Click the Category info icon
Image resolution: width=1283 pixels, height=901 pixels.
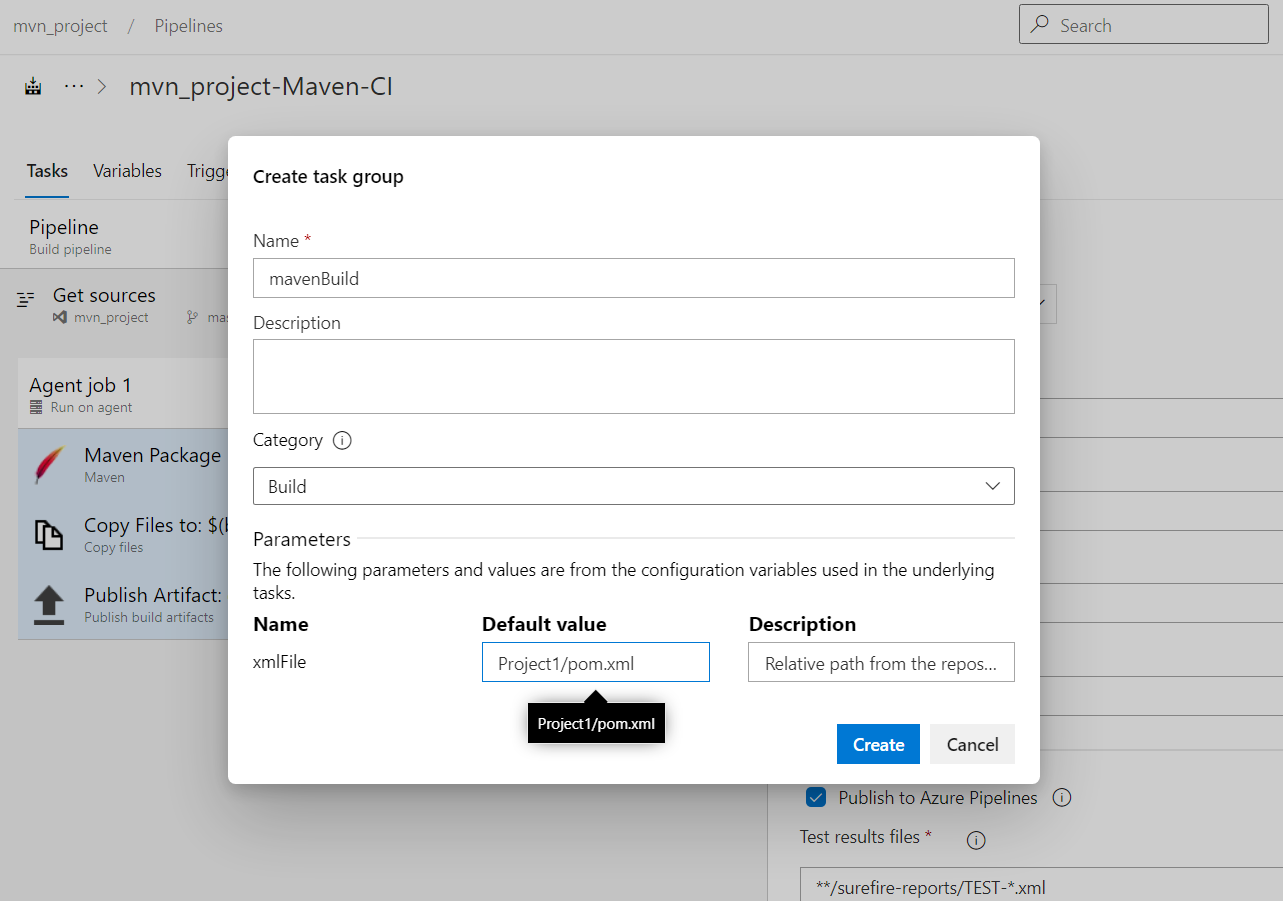(342, 441)
